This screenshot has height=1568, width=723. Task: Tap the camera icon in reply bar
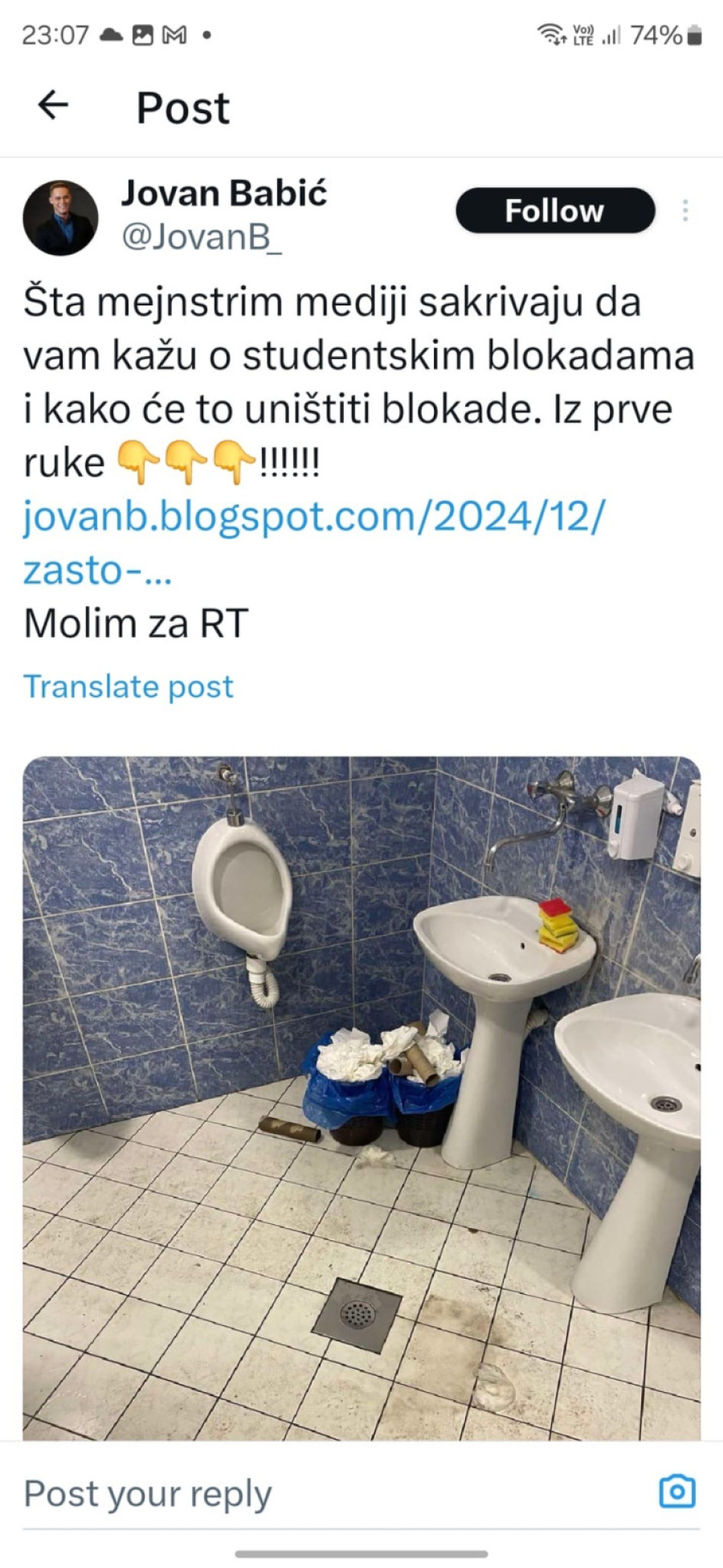tap(676, 1492)
